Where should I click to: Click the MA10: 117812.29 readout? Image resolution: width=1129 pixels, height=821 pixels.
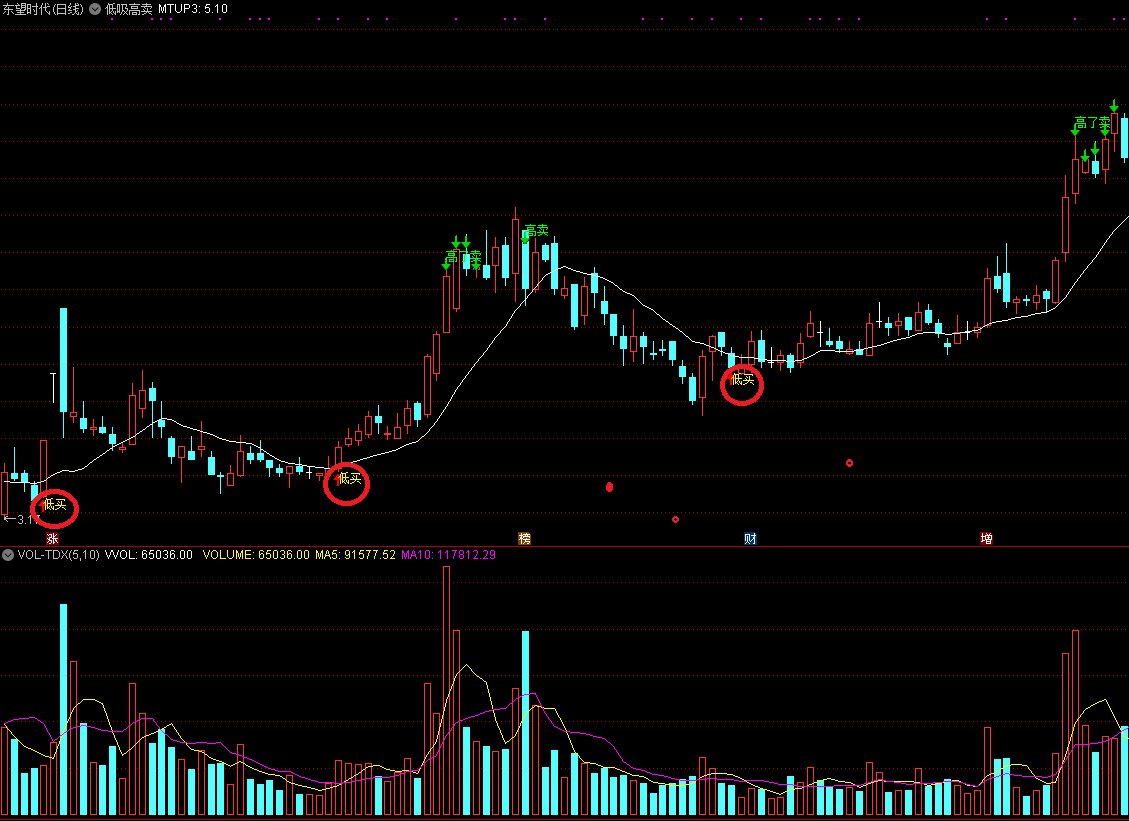point(449,555)
